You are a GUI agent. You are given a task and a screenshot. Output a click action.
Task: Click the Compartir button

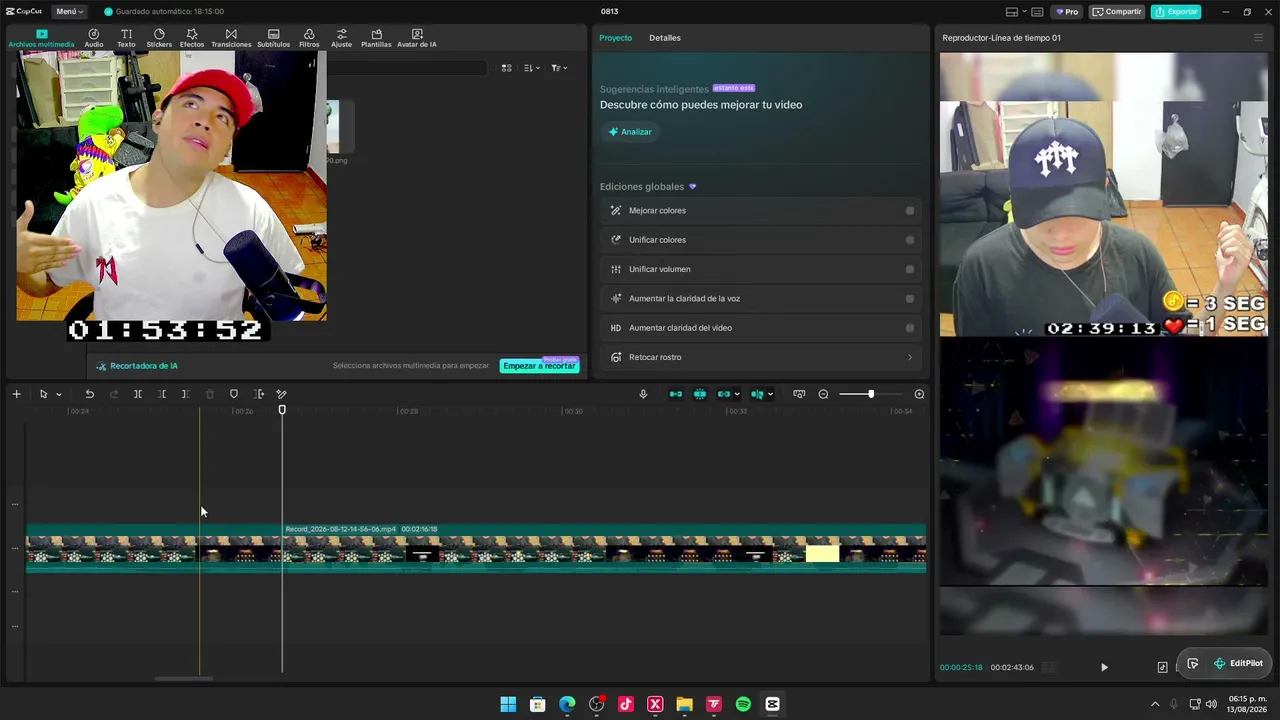[x=1117, y=12]
